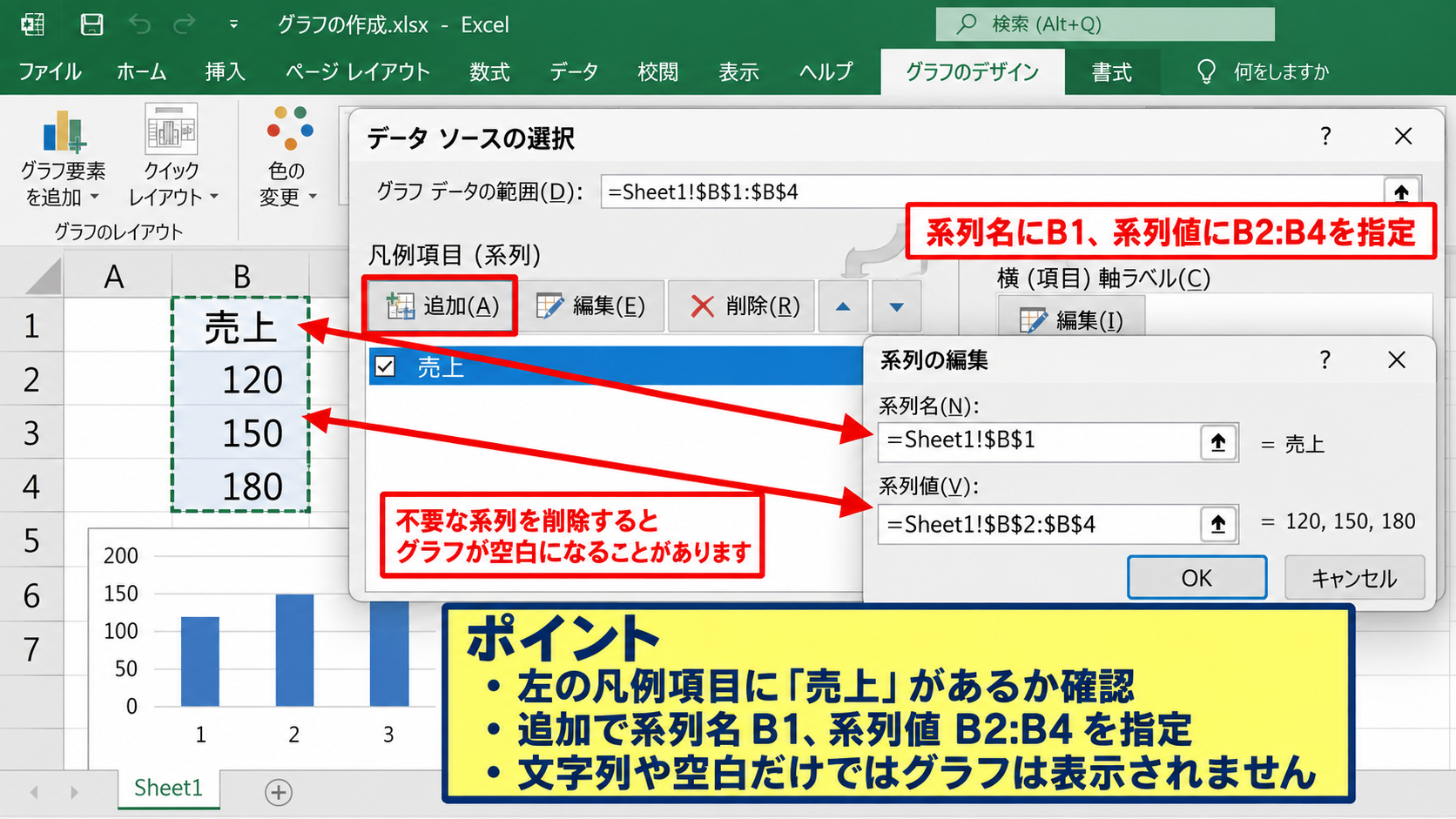Click the first bar in the chart
The image size is (1456, 819).
[200, 661]
